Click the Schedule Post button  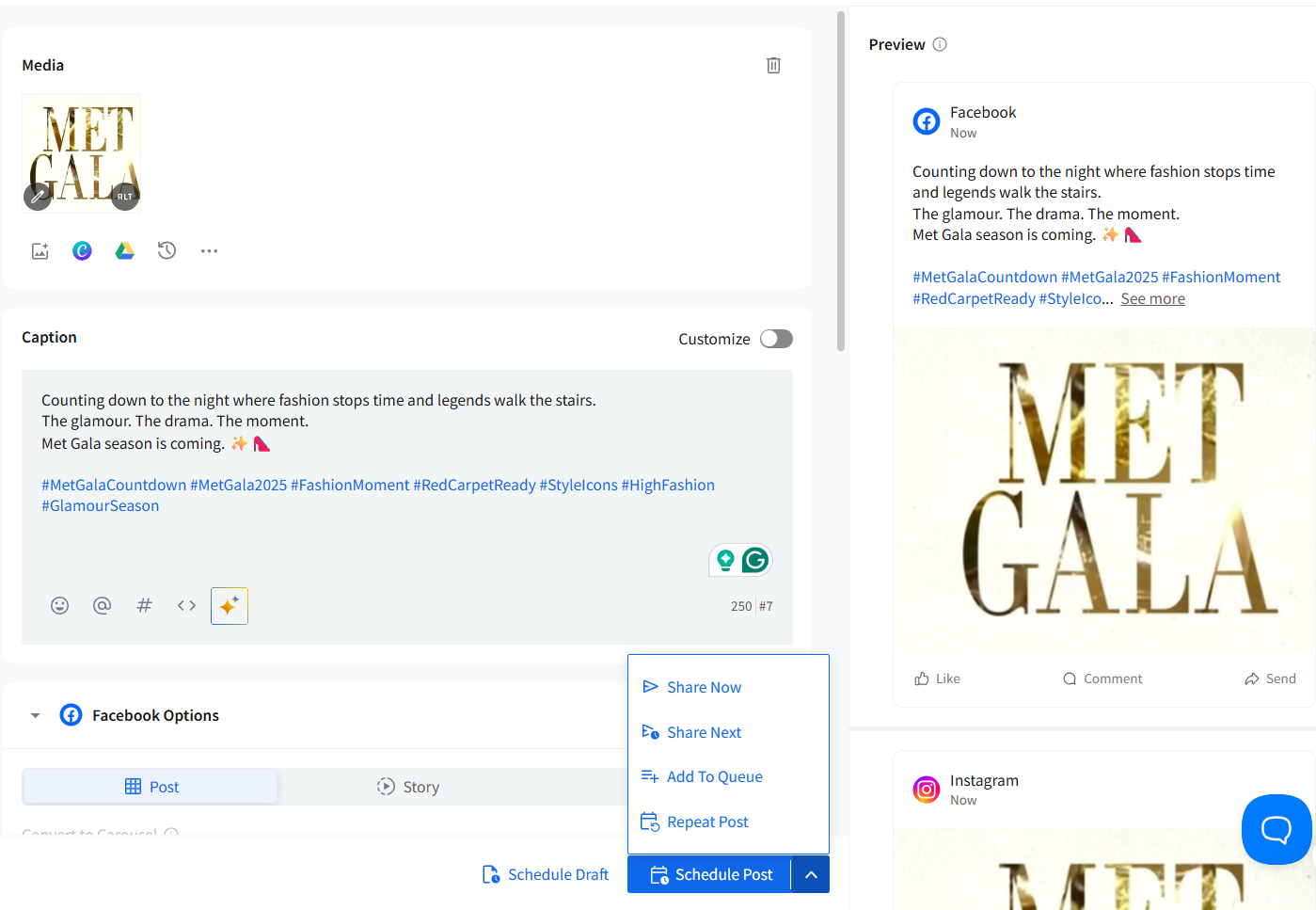click(710, 874)
